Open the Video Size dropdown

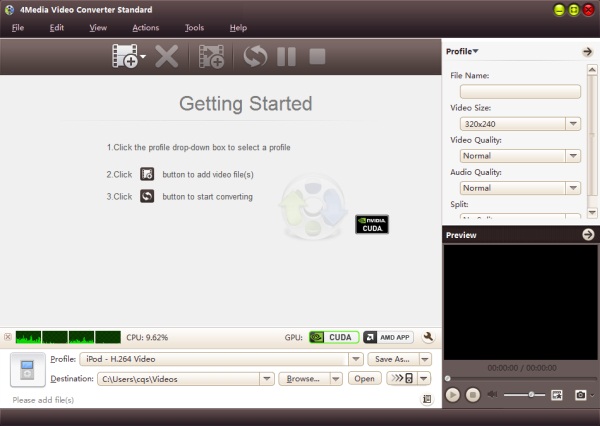tap(520, 124)
